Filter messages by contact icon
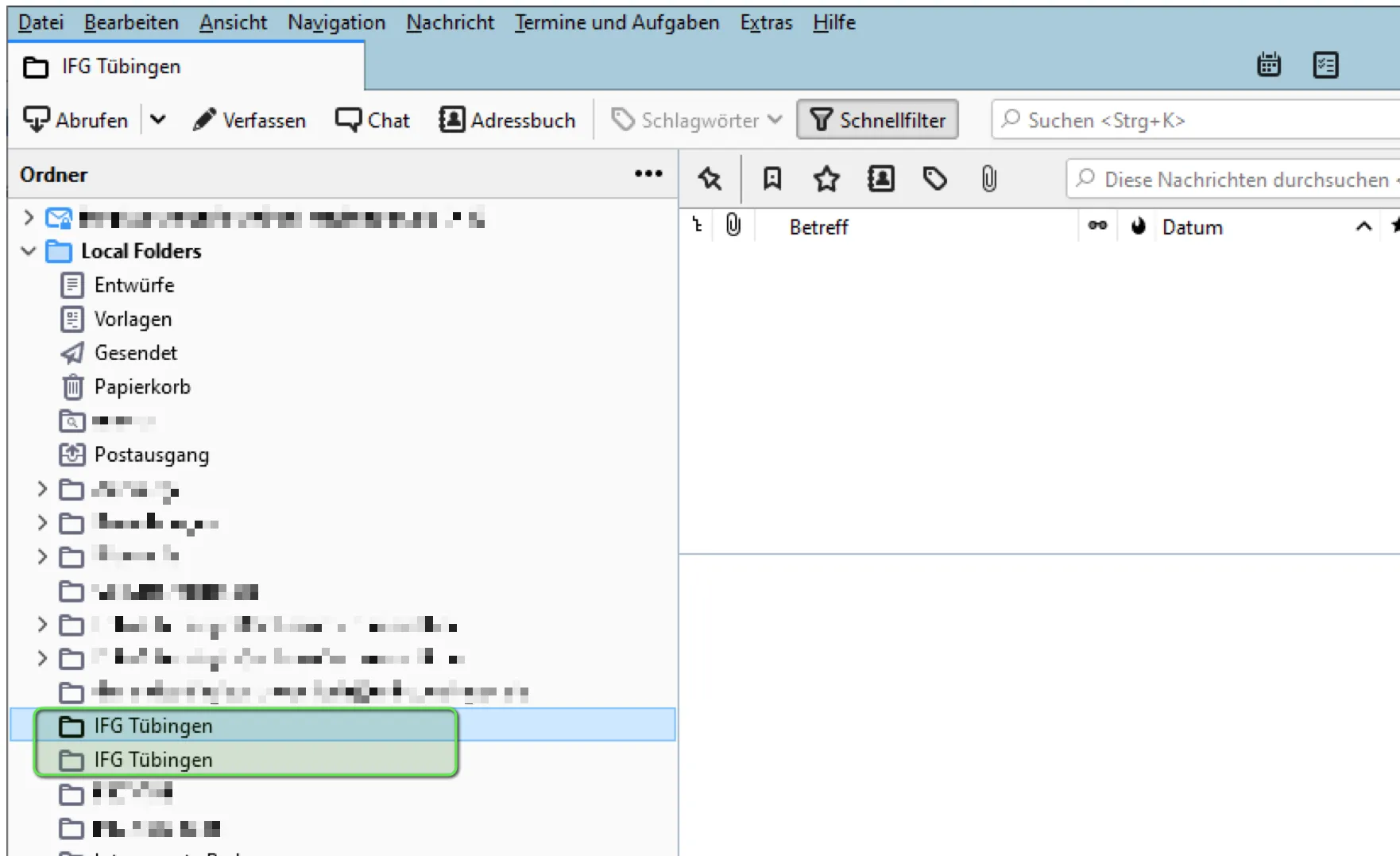This screenshot has width=1400, height=856. tap(880, 179)
